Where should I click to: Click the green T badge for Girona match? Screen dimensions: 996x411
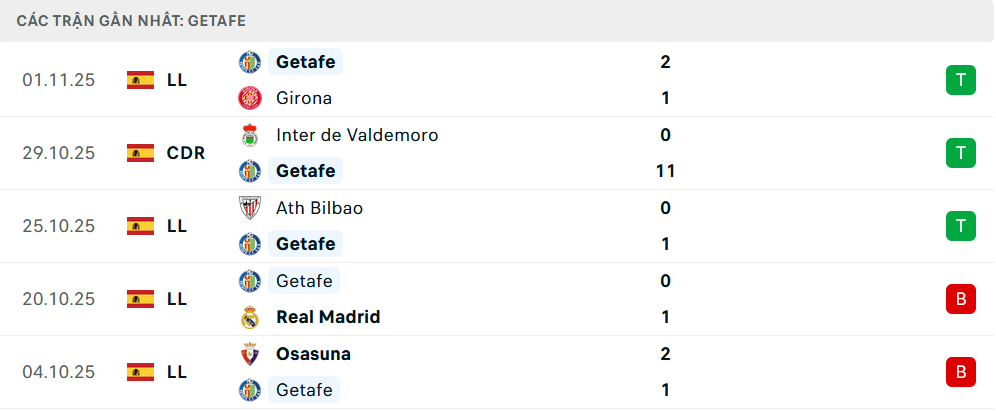coord(960,80)
